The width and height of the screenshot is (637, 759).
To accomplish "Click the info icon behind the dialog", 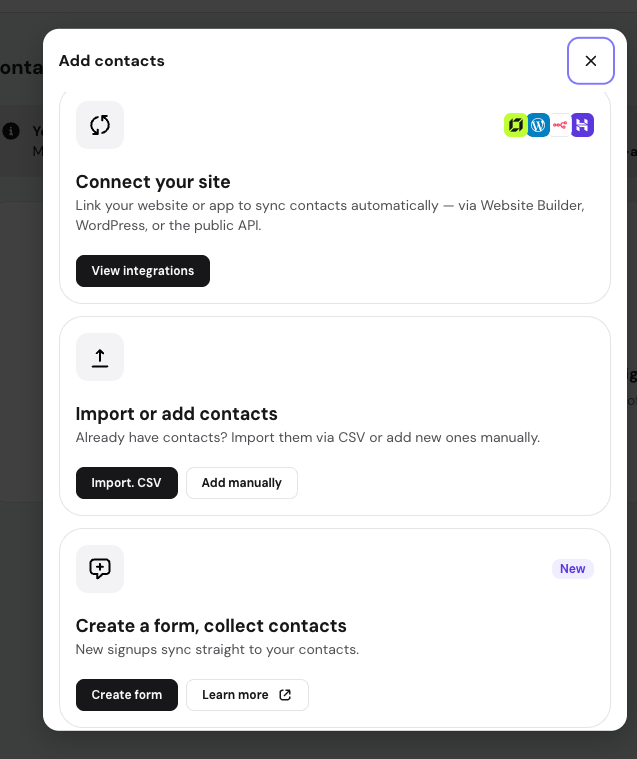I will (11, 131).
